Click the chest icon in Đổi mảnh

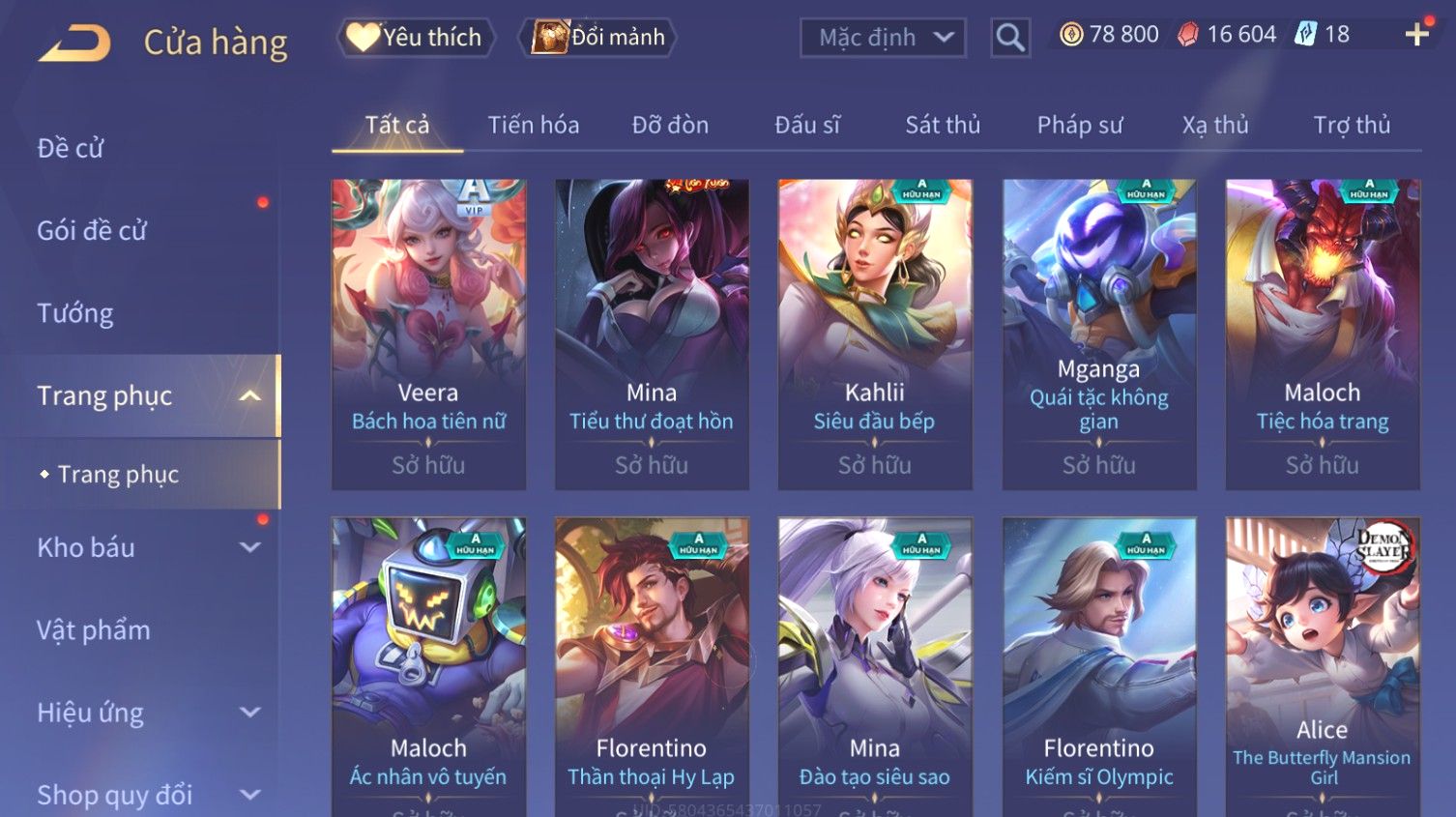click(549, 37)
